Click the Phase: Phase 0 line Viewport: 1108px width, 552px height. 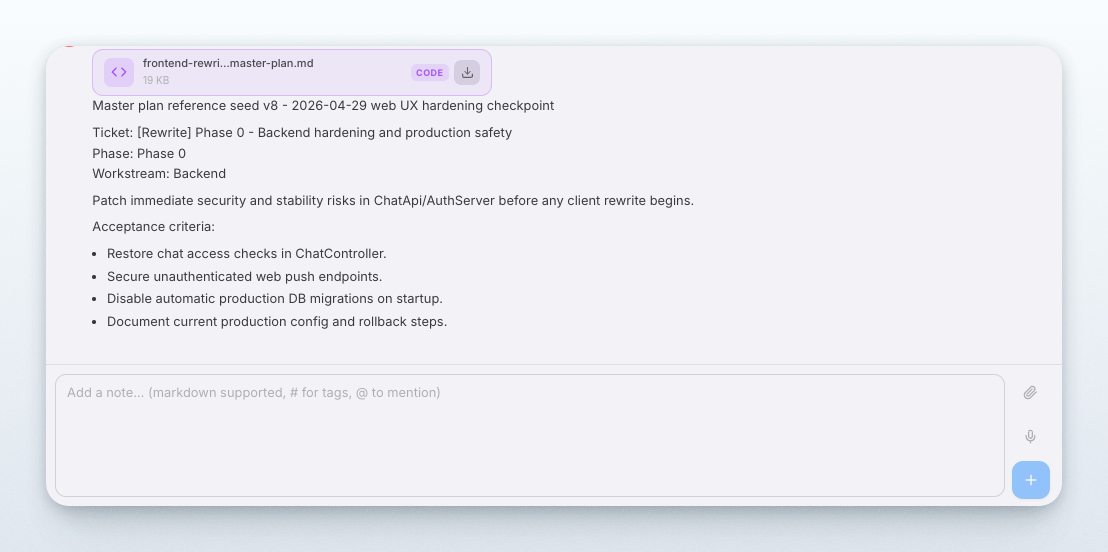click(x=139, y=153)
